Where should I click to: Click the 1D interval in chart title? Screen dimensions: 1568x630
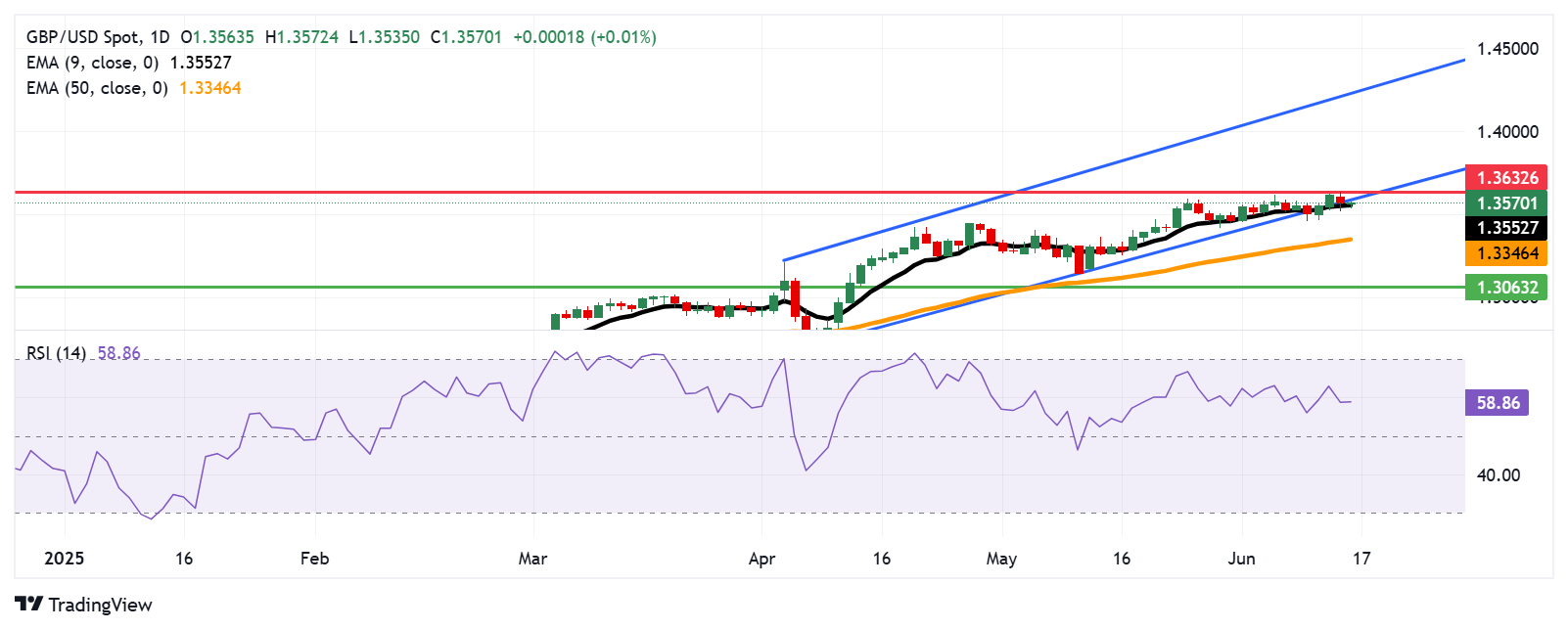point(159,37)
